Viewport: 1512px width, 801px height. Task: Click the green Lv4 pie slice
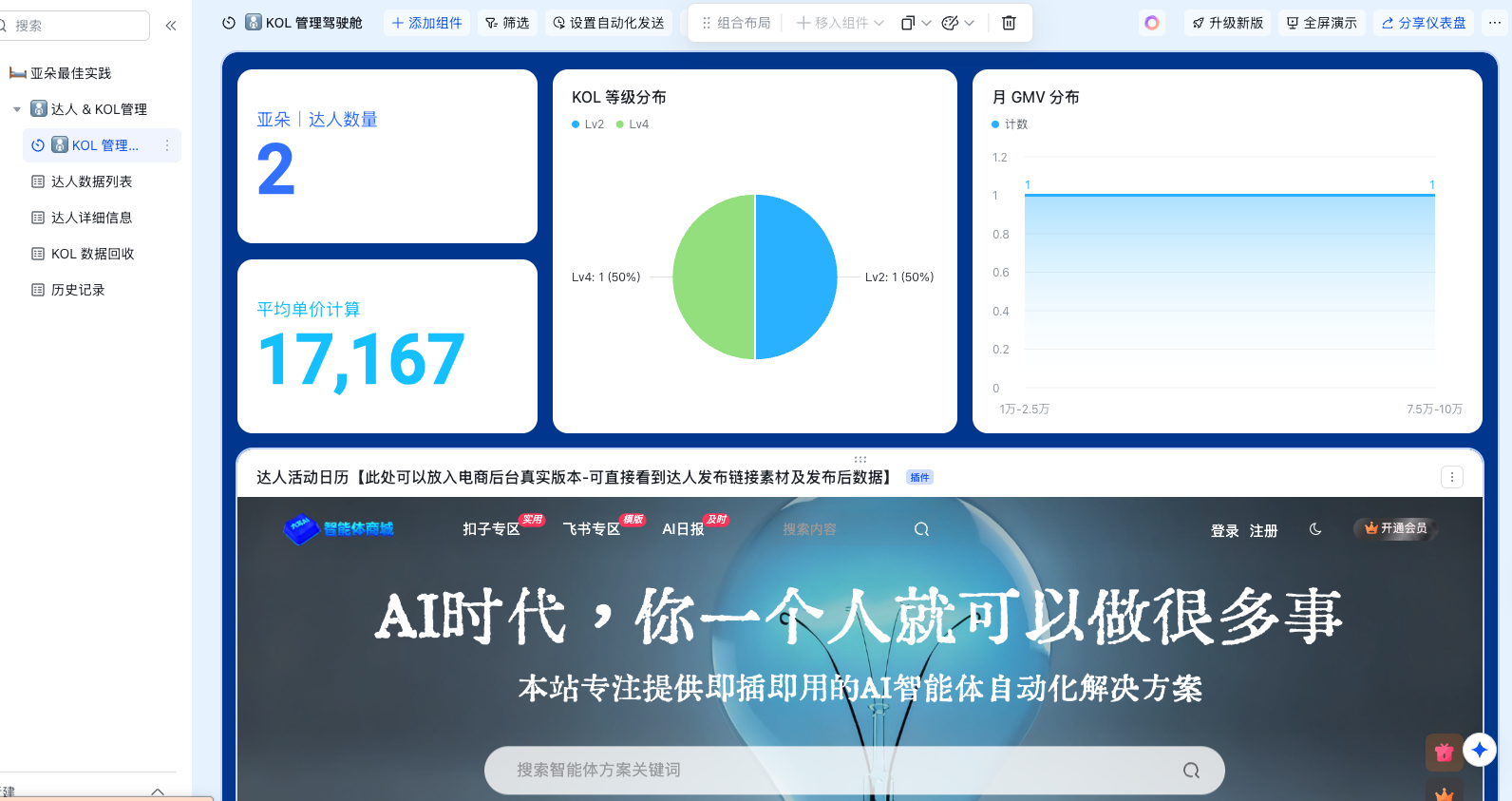(x=712, y=277)
